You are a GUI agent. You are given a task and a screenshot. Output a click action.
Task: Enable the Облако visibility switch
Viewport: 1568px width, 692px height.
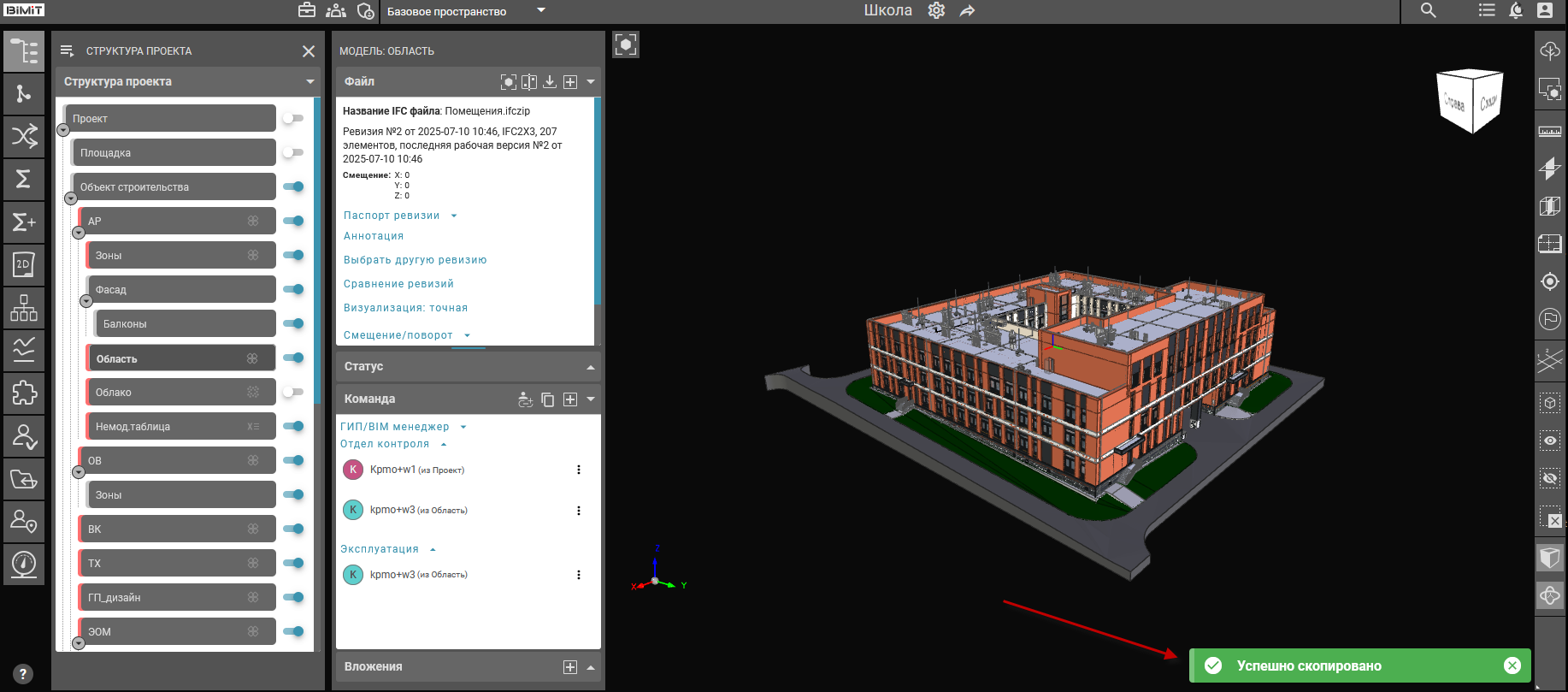(x=293, y=392)
